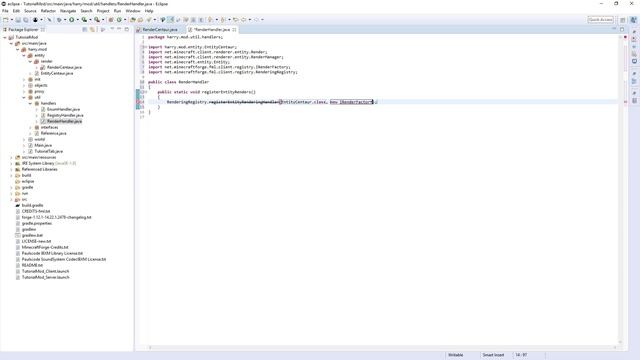Screen dimensions: 640x360
Task: Collapse the TutorialMod project node
Action: [x=5, y=37]
